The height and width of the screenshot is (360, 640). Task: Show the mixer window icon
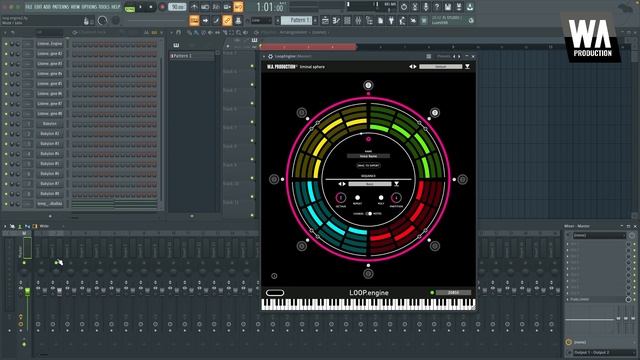click(358, 20)
